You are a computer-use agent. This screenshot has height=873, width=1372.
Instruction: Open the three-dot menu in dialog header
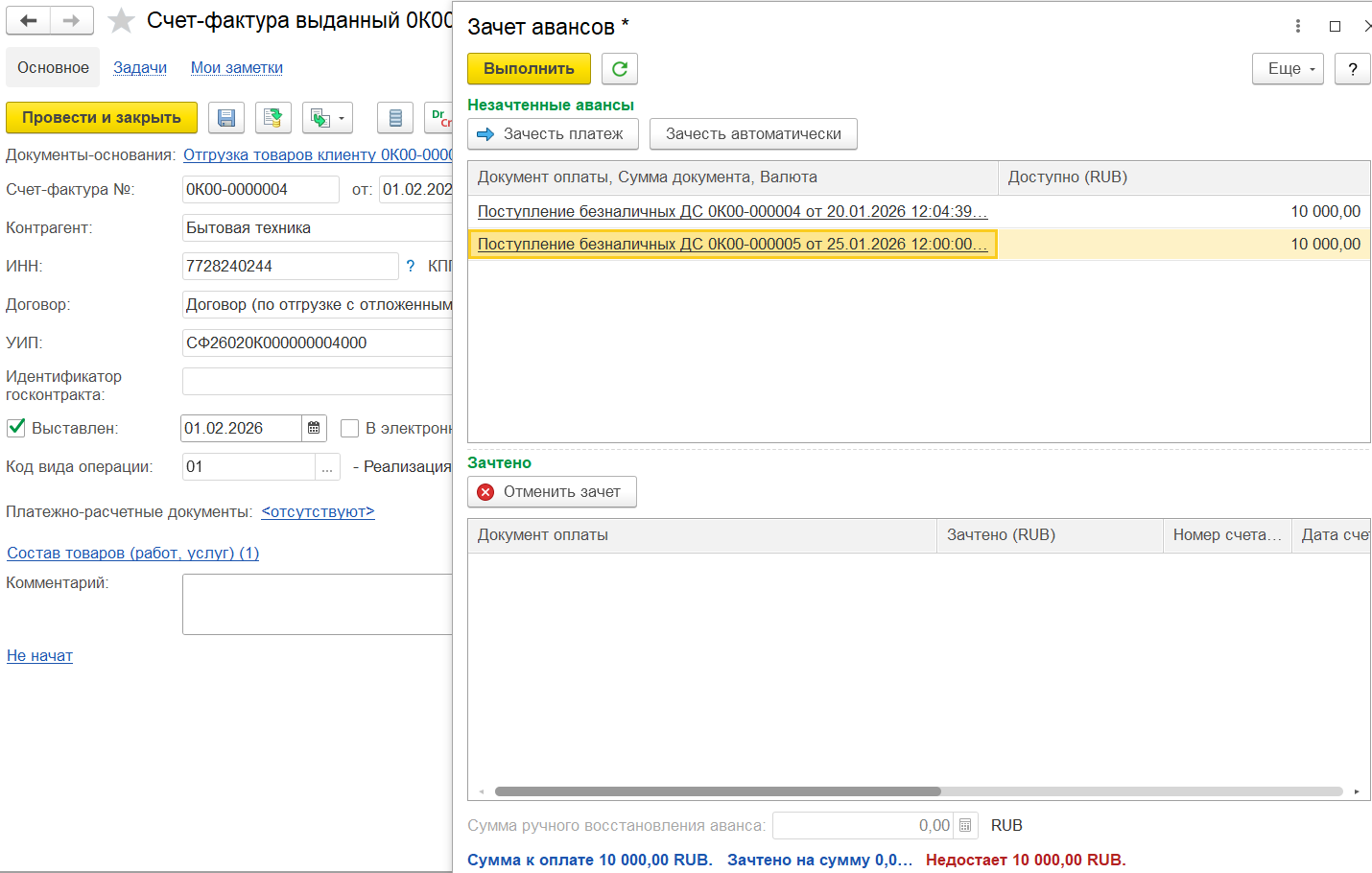point(1298,26)
